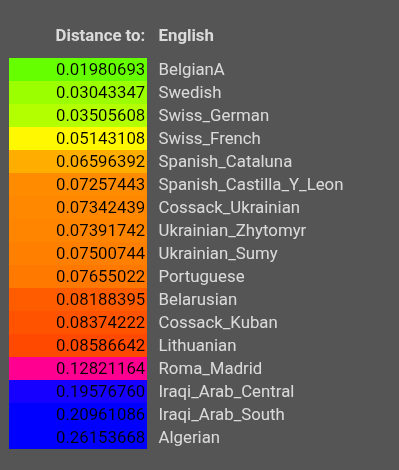Select the Roma_Madrid population name
This screenshot has width=399, height=470.
tap(210, 369)
